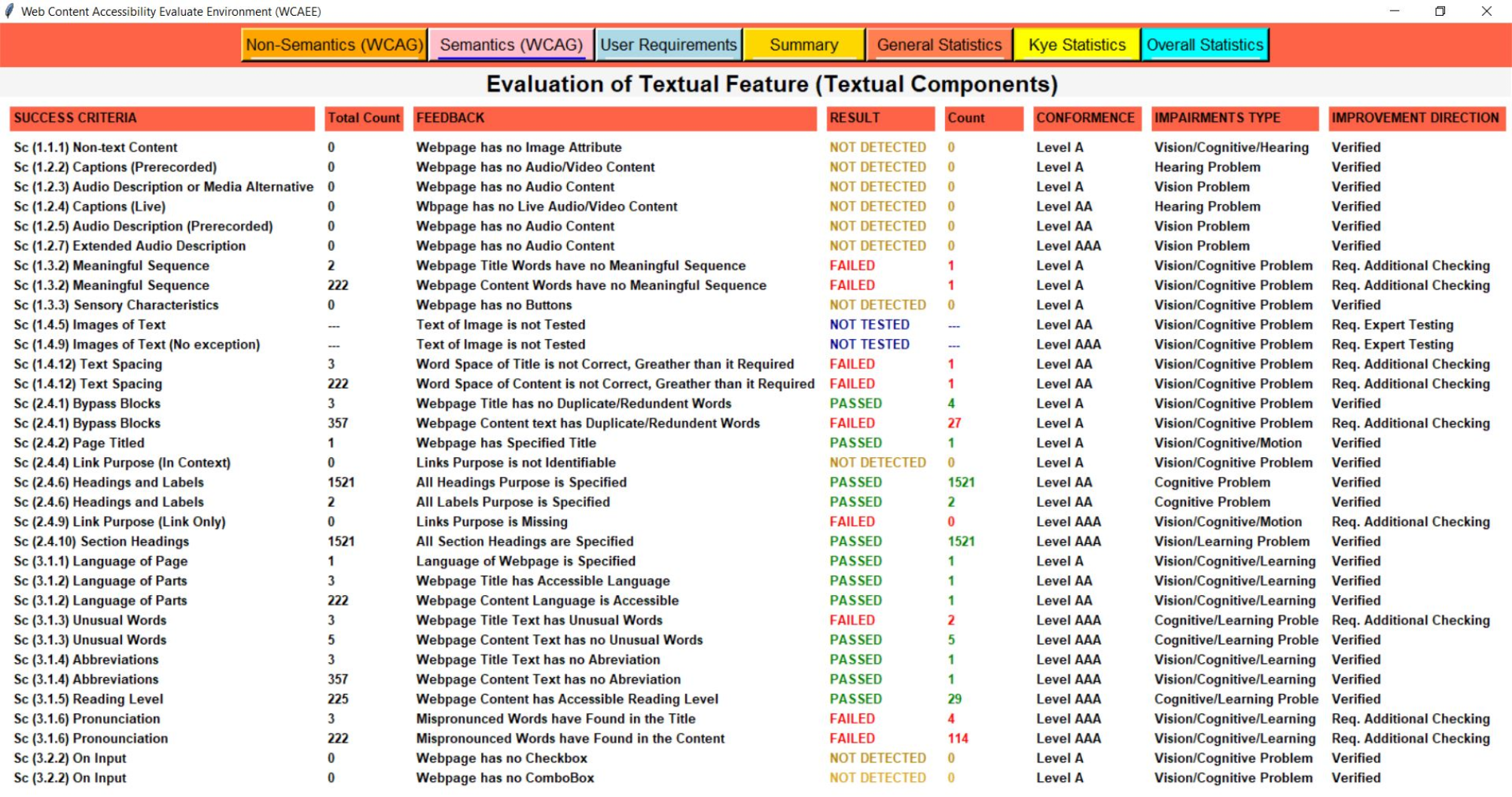Select 'Webpage Title Text has no Abbreviation'

(538, 659)
